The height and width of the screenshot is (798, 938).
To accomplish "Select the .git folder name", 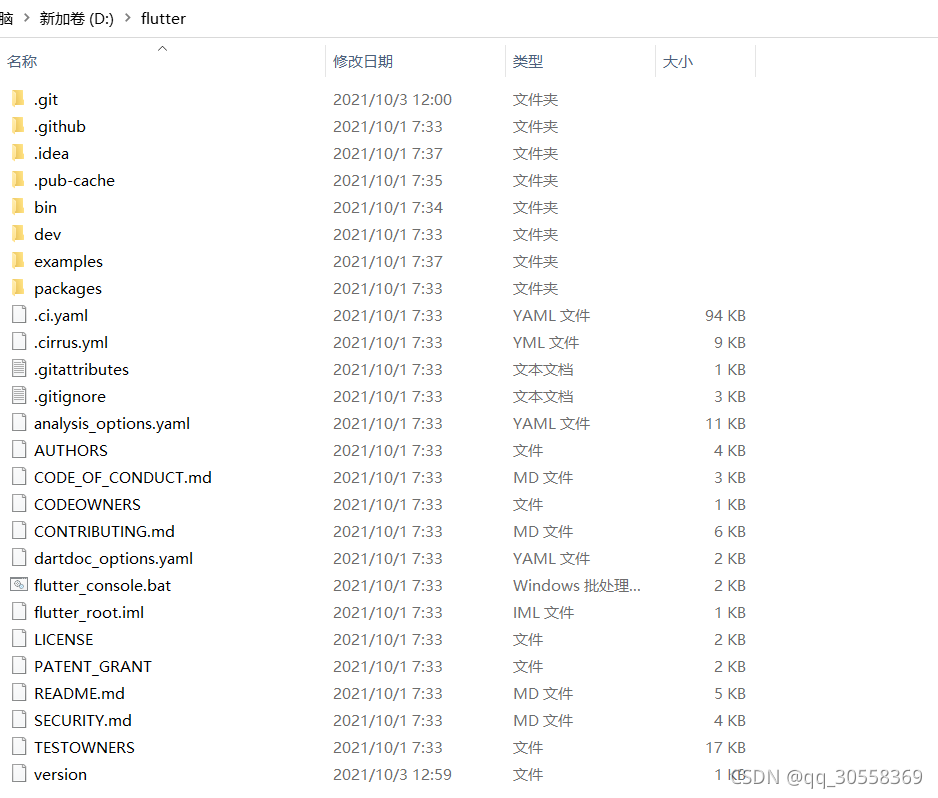I will coord(46,99).
